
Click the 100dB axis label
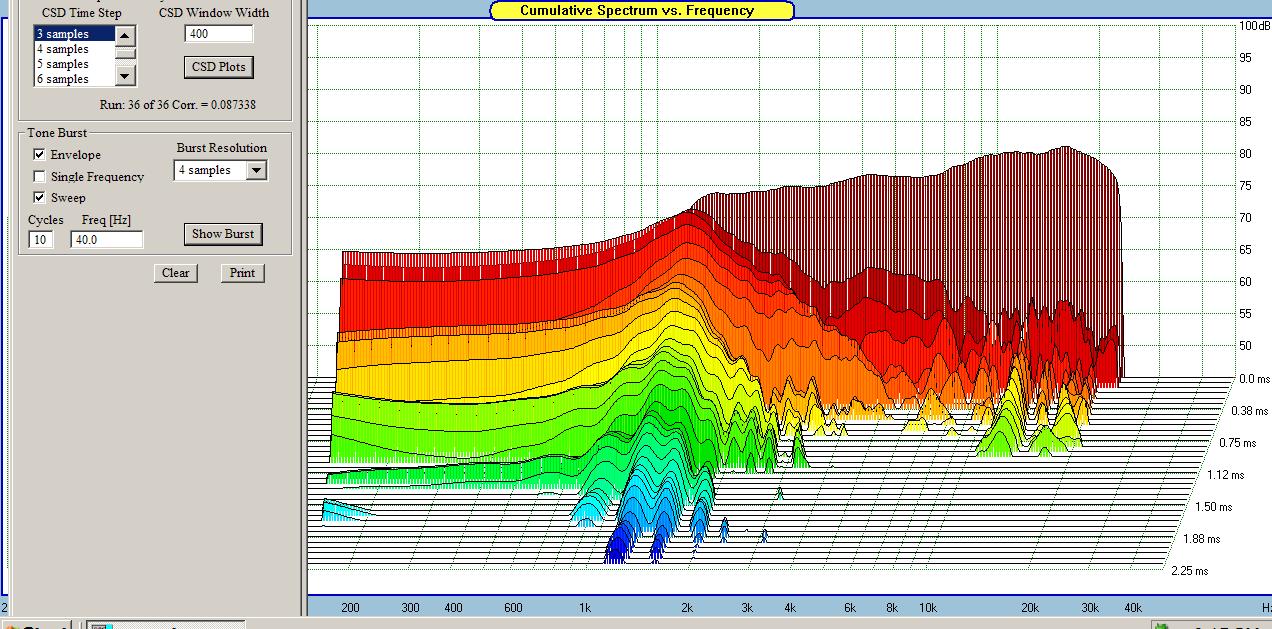point(1254,25)
